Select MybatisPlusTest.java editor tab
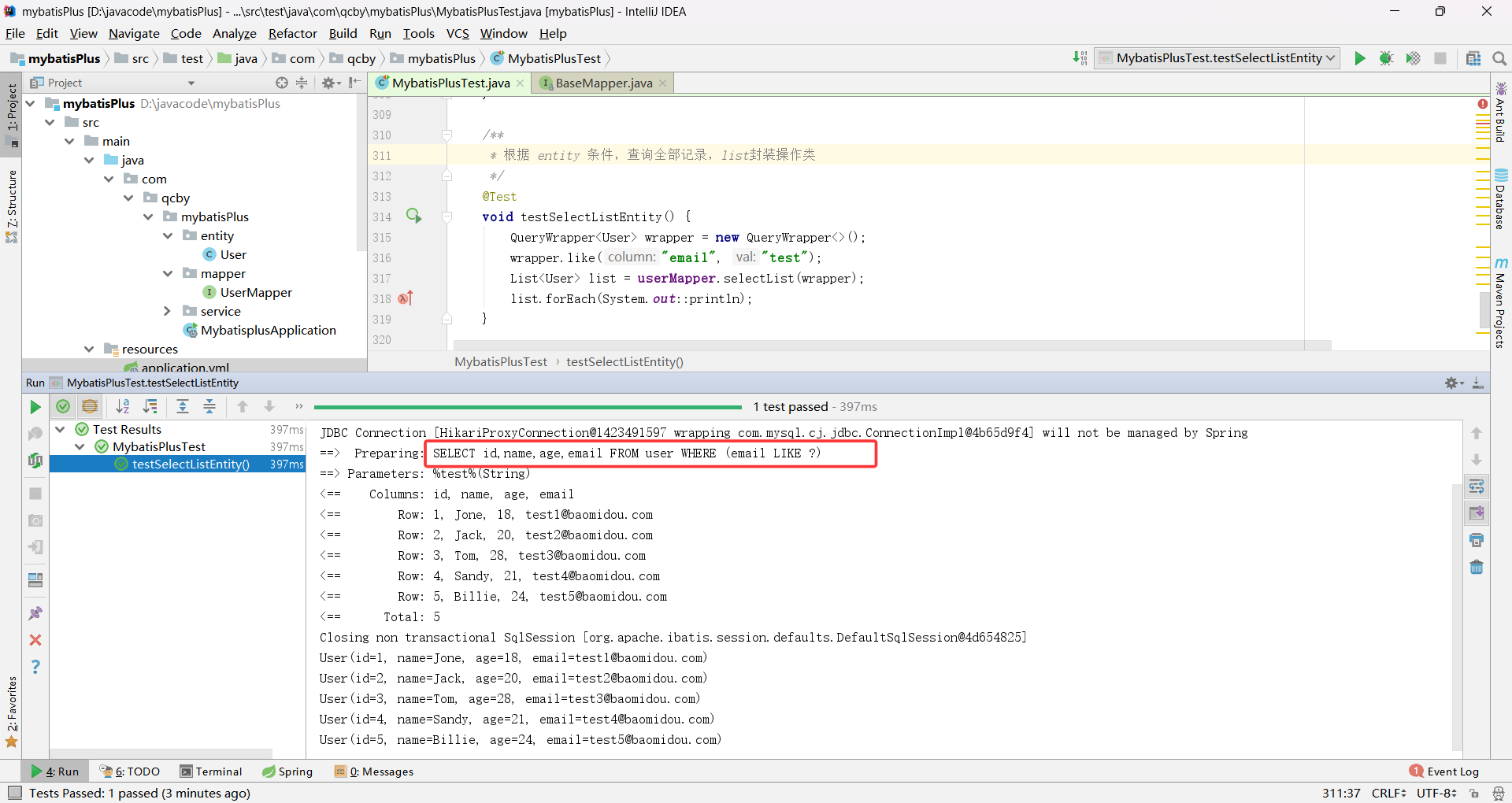Viewport: 1512px width, 803px height. [x=450, y=83]
